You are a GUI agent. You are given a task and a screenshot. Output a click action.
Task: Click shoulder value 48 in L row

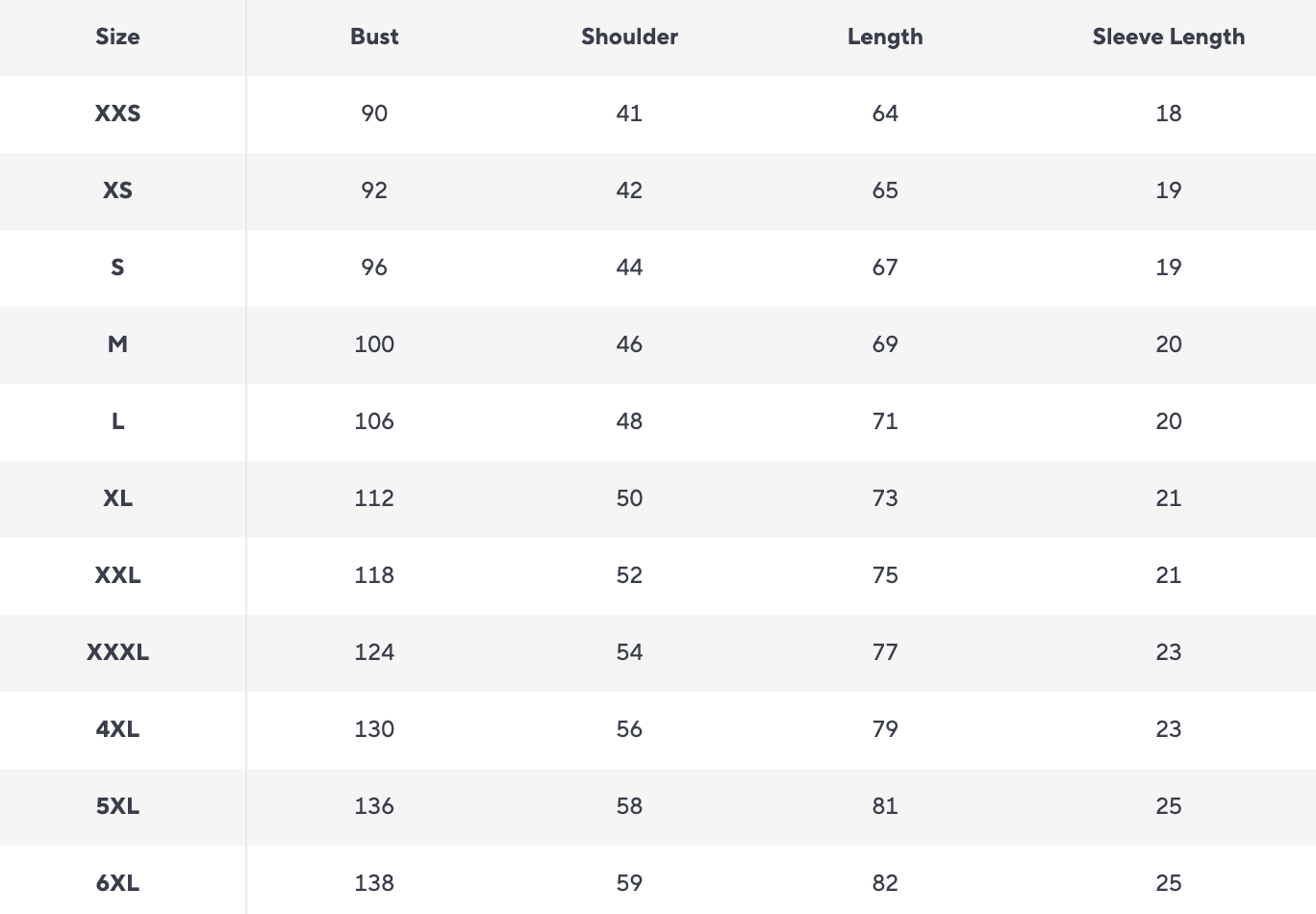point(629,421)
